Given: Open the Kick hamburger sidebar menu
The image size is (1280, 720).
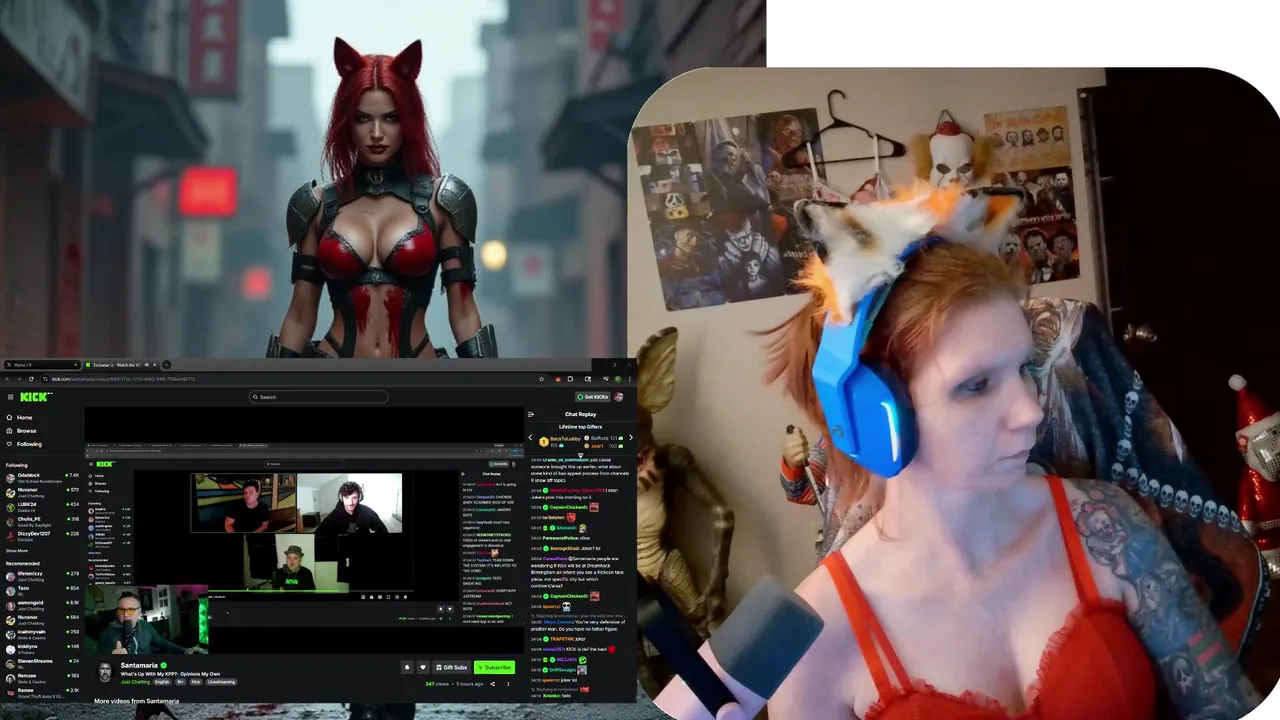Looking at the screenshot, I should (10, 397).
